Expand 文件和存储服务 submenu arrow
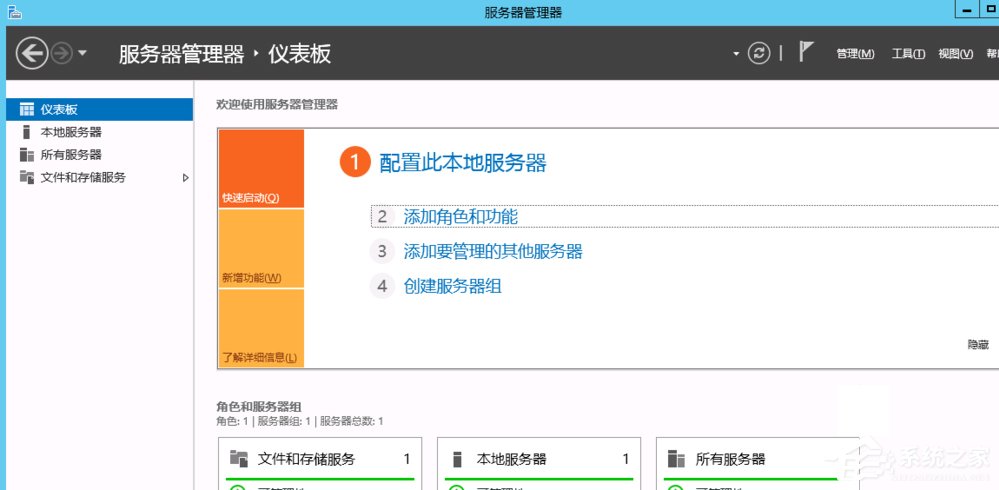This screenshot has width=999, height=490. pyautogui.click(x=185, y=178)
